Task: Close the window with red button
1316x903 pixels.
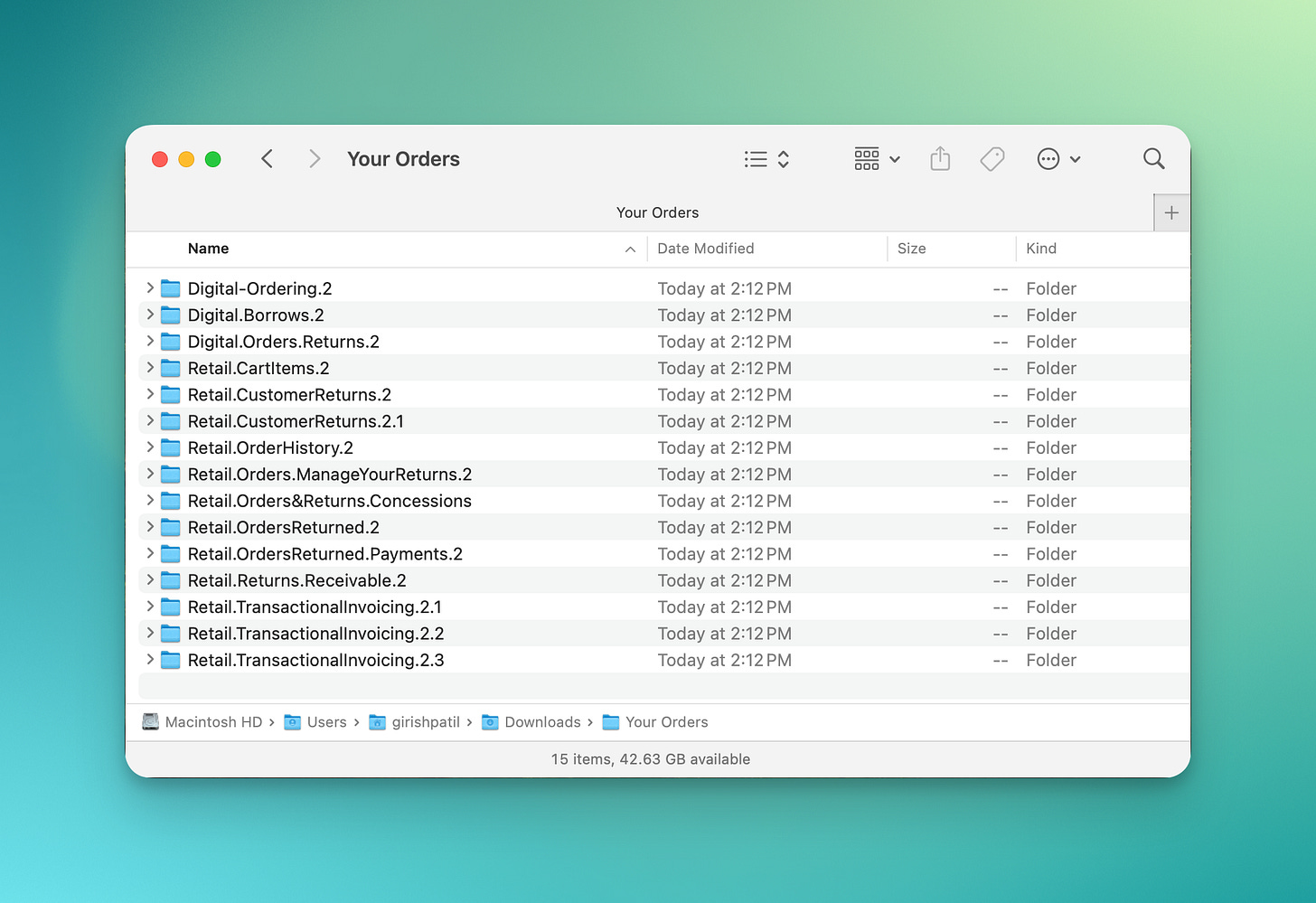Action: tap(160, 159)
